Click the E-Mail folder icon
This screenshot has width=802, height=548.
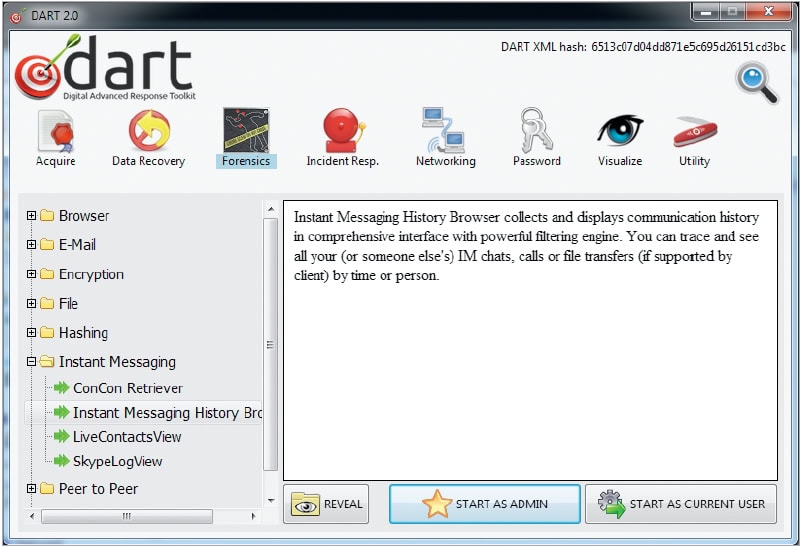click(47, 245)
